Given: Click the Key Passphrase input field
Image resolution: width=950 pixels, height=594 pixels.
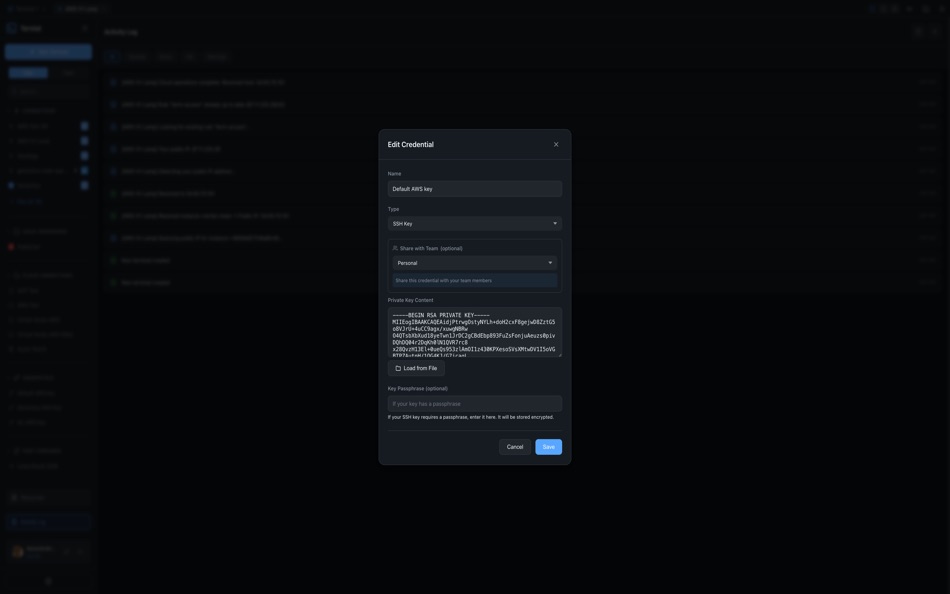Looking at the screenshot, I should tap(475, 401).
